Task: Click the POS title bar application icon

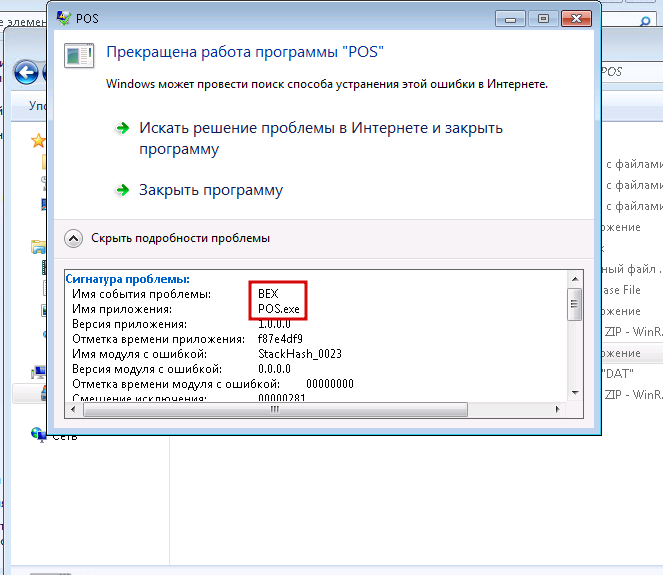Action: click(x=64, y=18)
